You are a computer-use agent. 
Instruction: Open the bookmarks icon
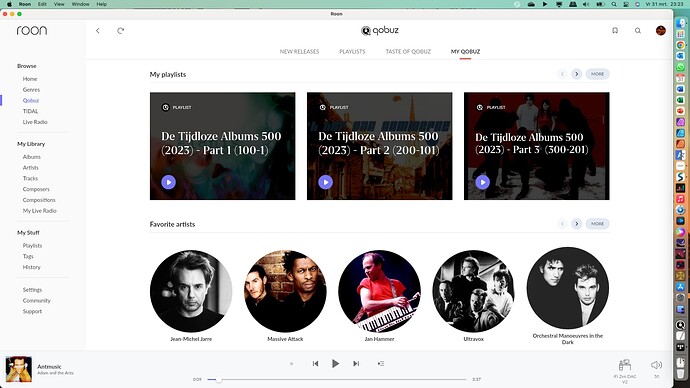tap(615, 30)
